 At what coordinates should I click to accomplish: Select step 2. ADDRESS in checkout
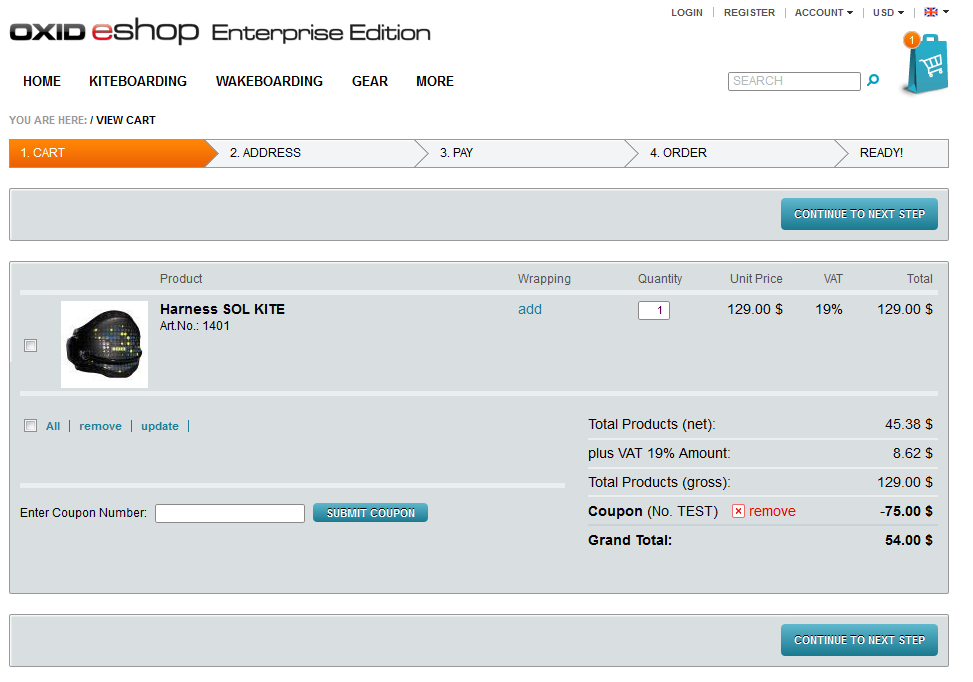point(265,153)
